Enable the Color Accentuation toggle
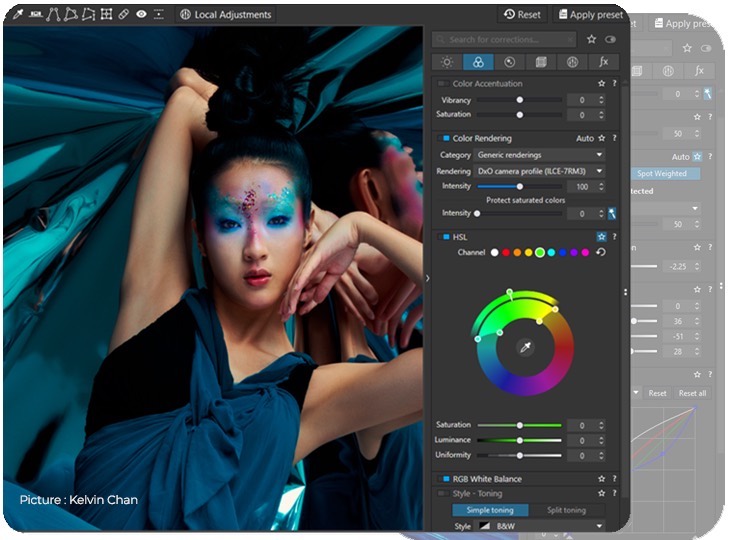 click(x=443, y=84)
